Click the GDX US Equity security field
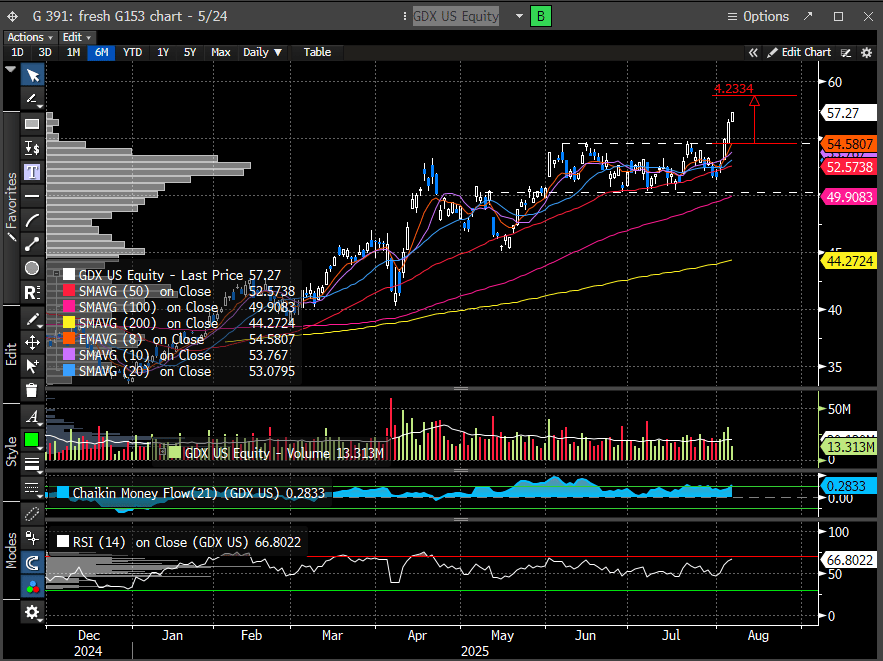This screenshot has width=883, height=661. click(456, 16)
